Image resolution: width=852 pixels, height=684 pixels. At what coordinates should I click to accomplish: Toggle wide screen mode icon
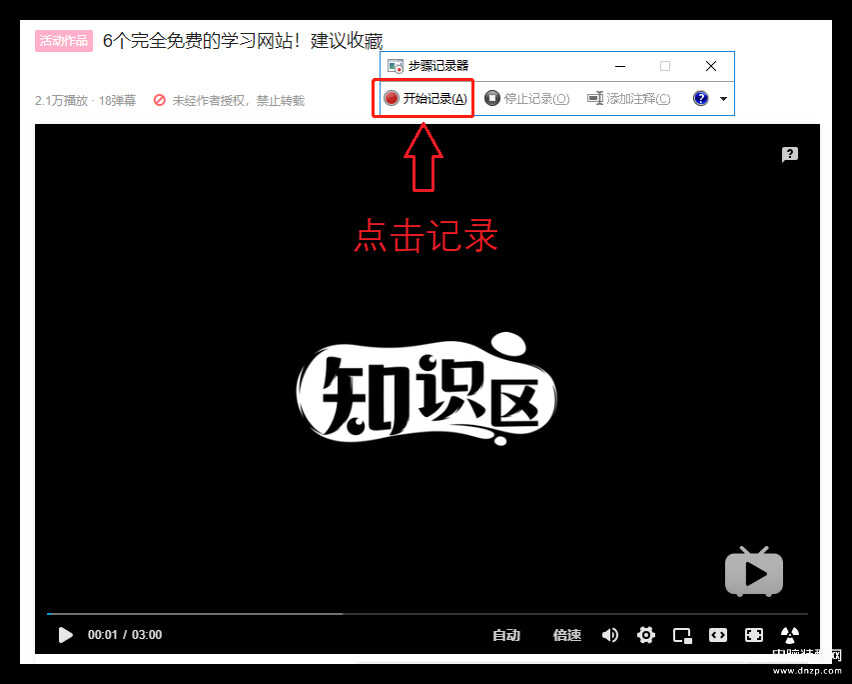coord(718,635)
